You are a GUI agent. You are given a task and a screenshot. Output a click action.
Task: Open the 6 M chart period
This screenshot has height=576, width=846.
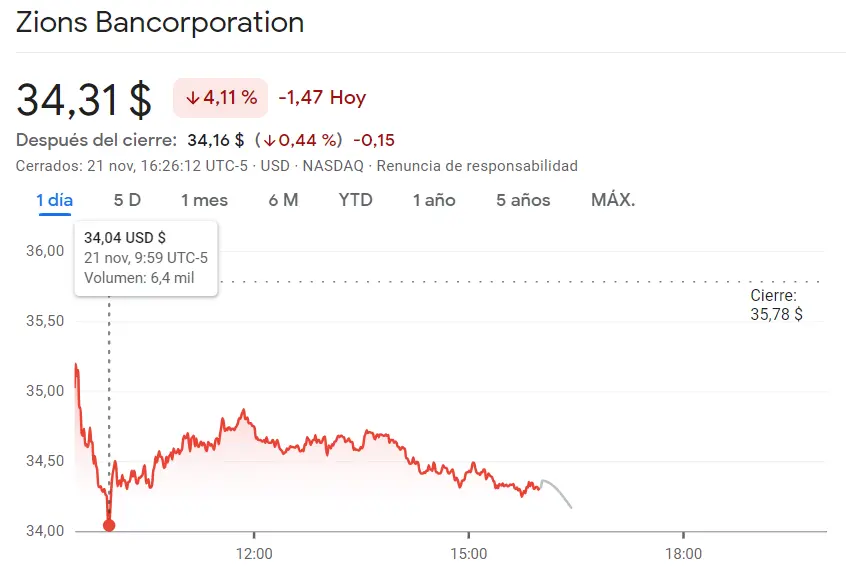point(281,200)
